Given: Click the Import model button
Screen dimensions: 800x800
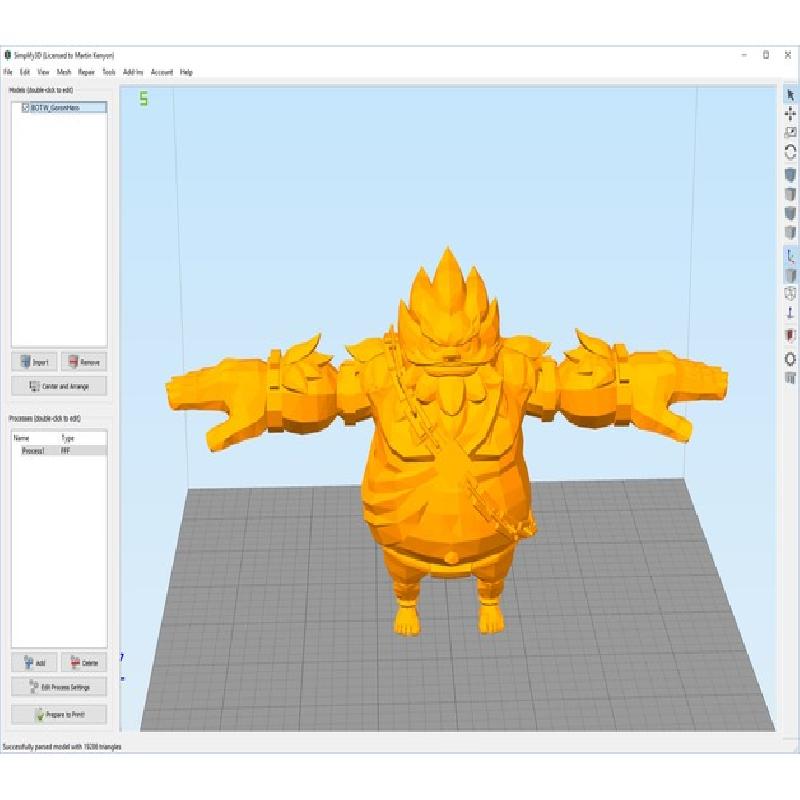Looking at the screenshot, I should [x=34, y=362].
